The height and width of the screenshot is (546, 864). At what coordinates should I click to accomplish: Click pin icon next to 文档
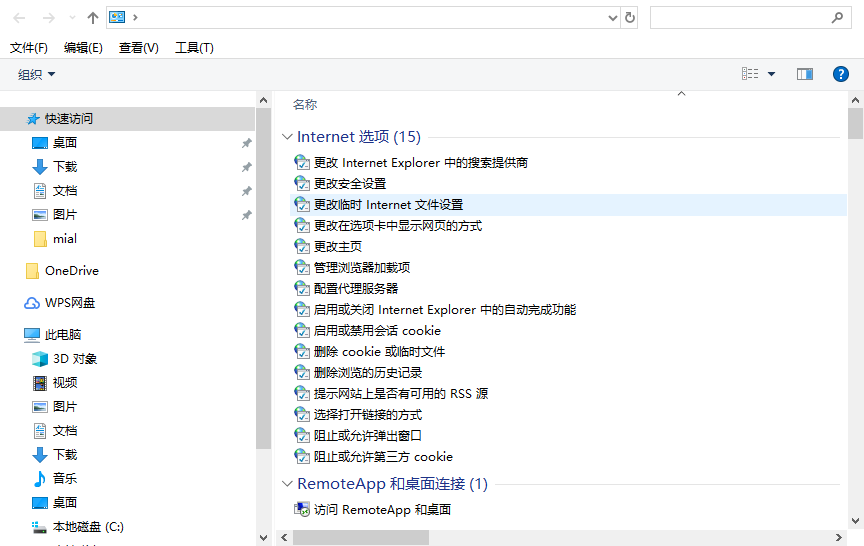click(x=246, y=191)
